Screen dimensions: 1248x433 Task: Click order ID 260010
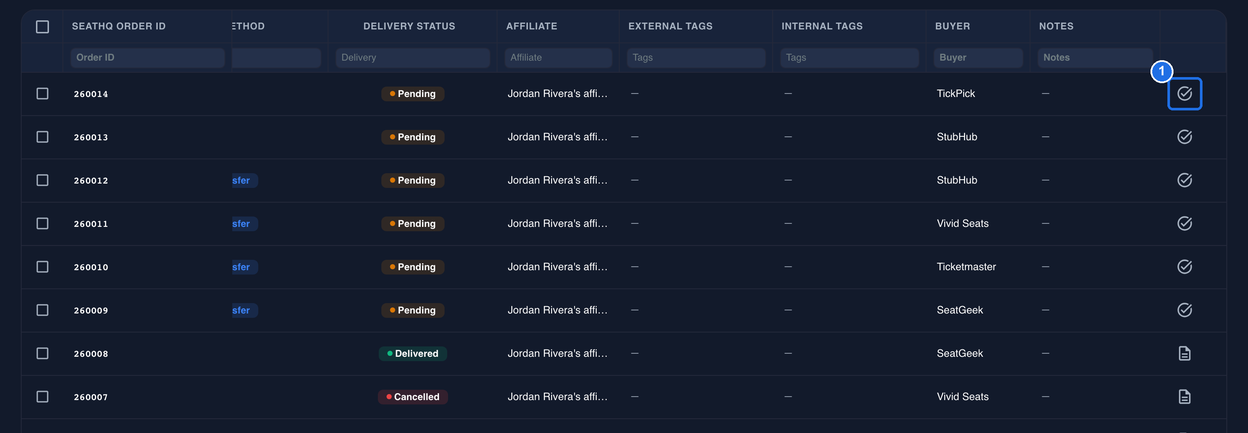91,267
